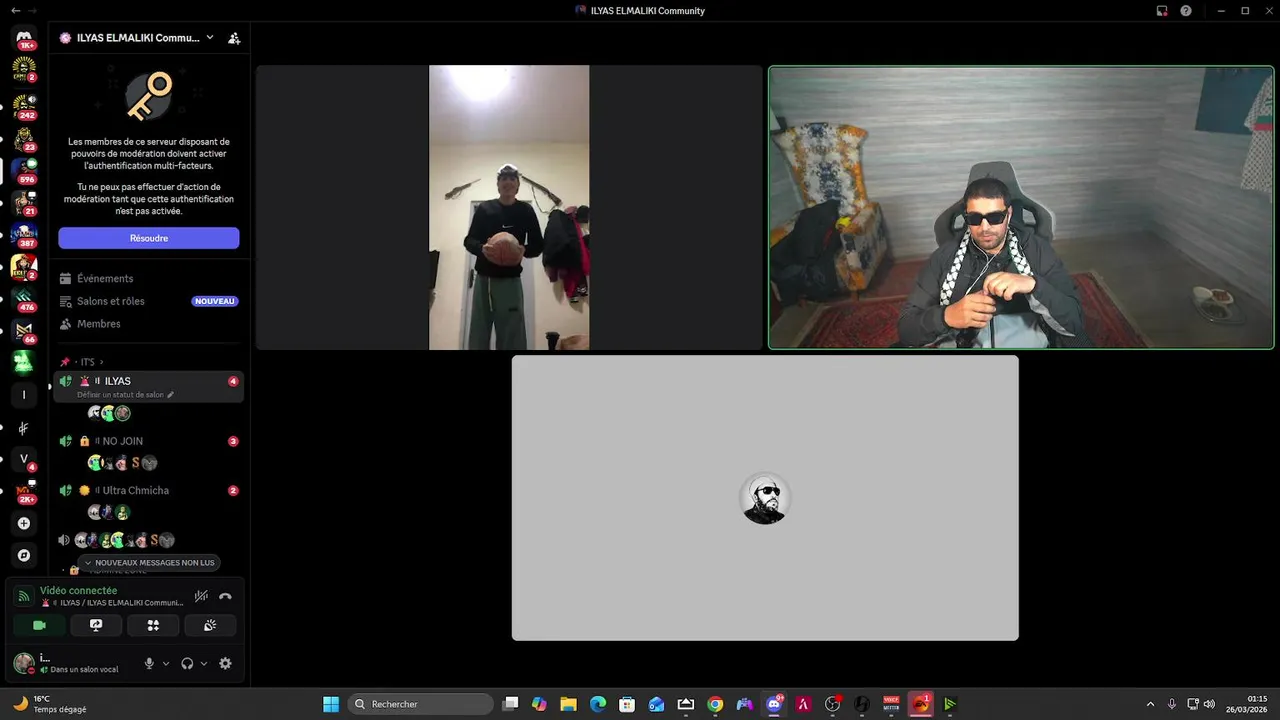Screen dimensions: 1280x720
Task: Open the server with letter V icon
Action: click(x=24, y=459)
